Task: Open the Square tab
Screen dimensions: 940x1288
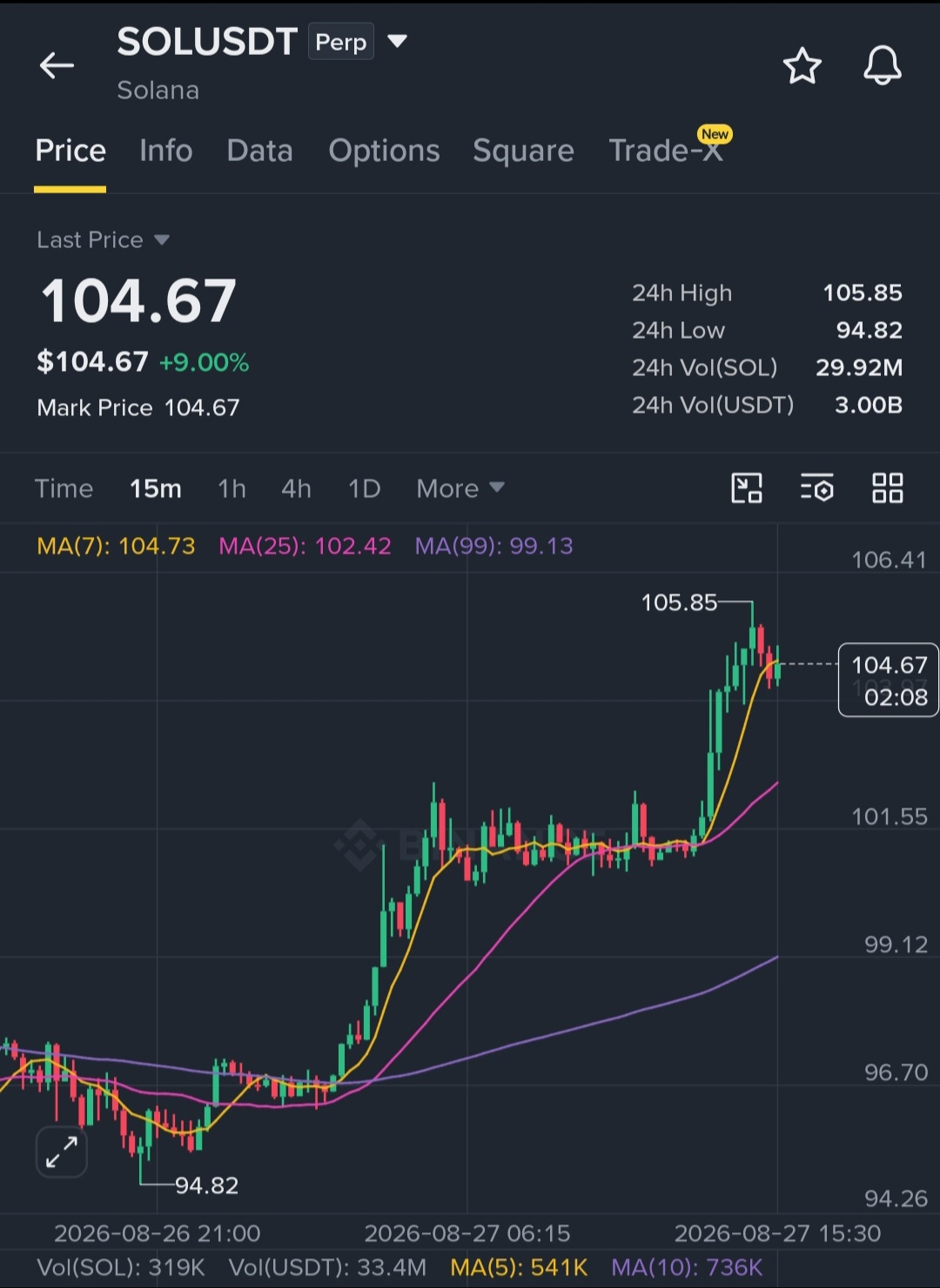Action: pos(523,151)
